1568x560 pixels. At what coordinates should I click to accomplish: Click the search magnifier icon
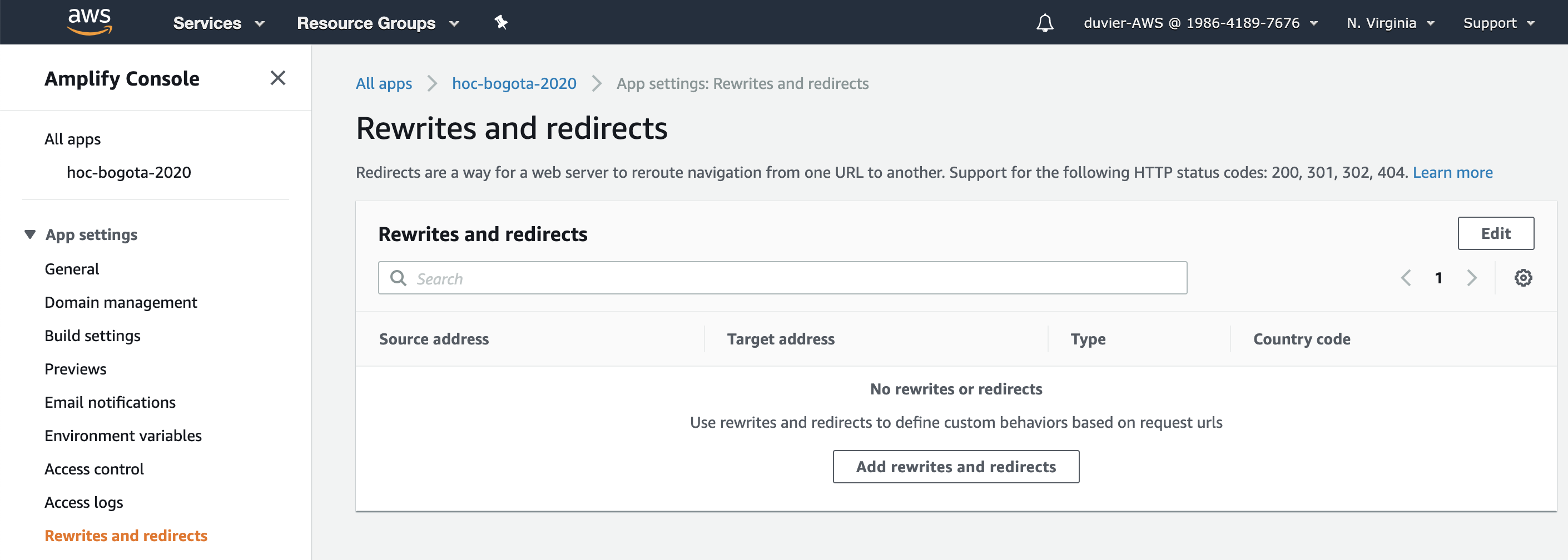(398, 278)
